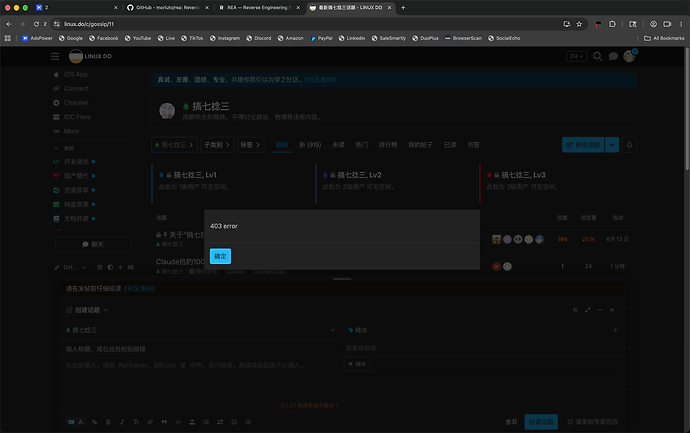This screenshot has height=433, width=690.
Task: Click 舍弃 to discard the draft
Action: coord(511,422)
